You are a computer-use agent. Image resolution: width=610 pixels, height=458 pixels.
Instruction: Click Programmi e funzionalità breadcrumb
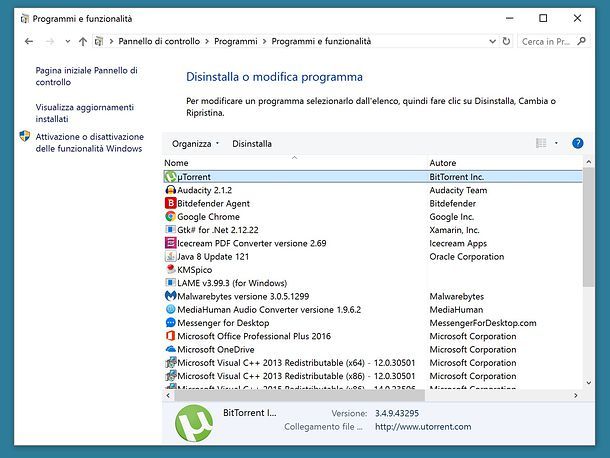point(321,41)
